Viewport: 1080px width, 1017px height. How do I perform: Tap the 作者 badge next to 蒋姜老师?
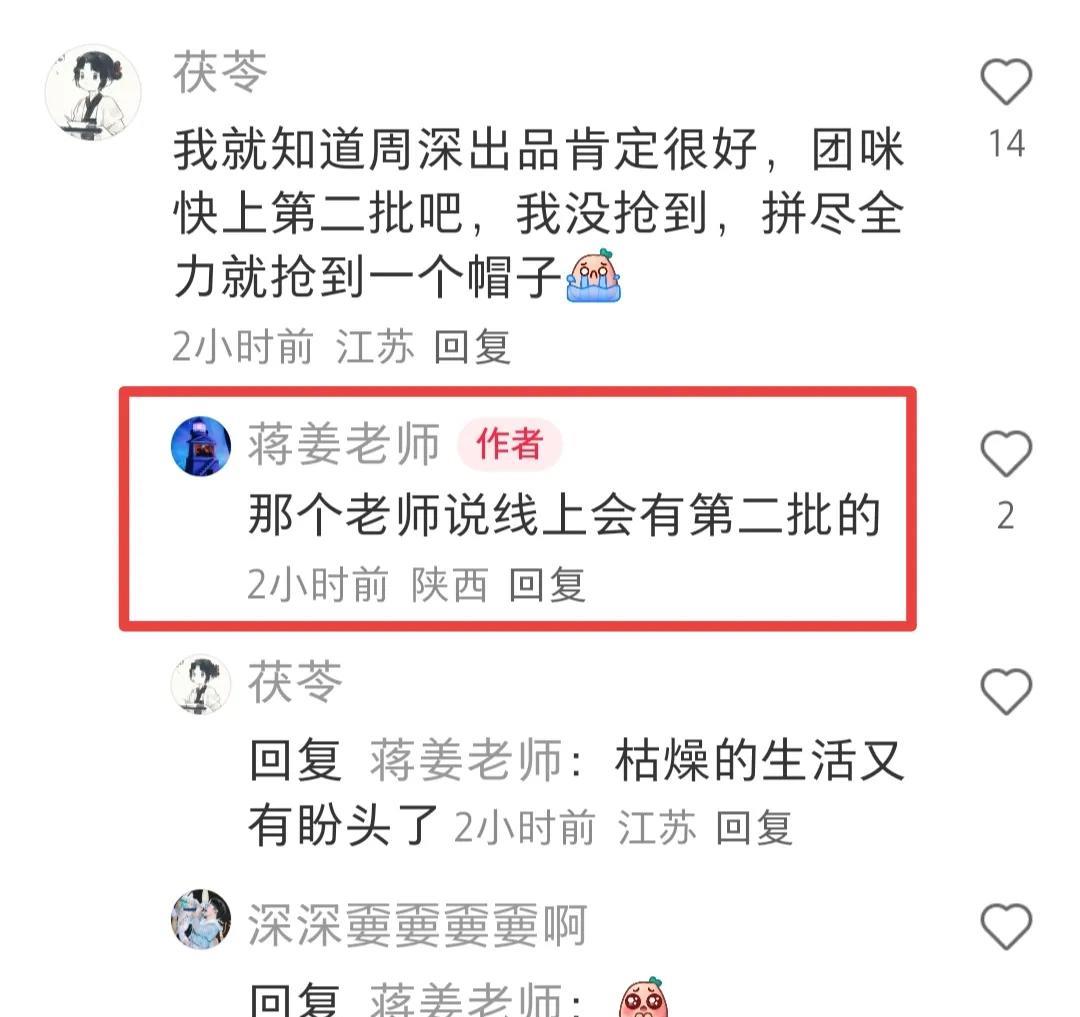(x=510, y=444)
